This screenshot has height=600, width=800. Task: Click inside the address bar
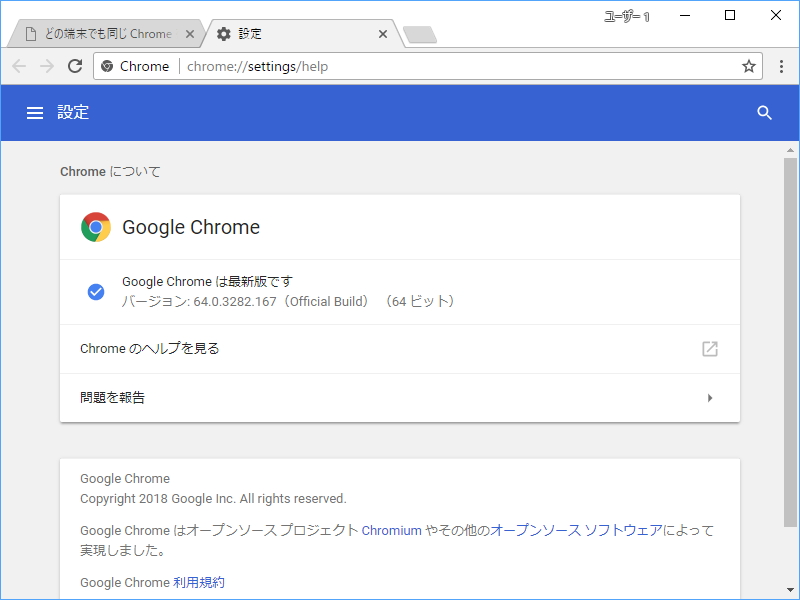click(x=400, y=66)
